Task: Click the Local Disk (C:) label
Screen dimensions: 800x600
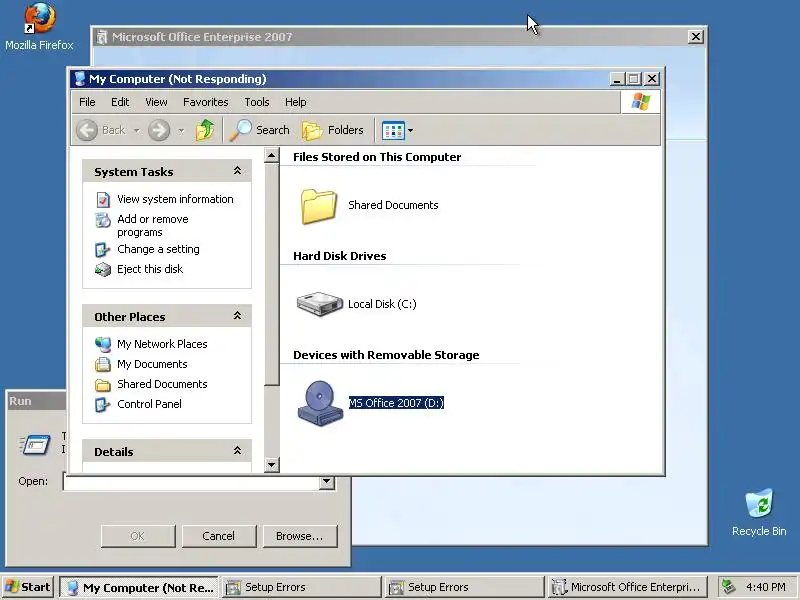Action: 382,304
